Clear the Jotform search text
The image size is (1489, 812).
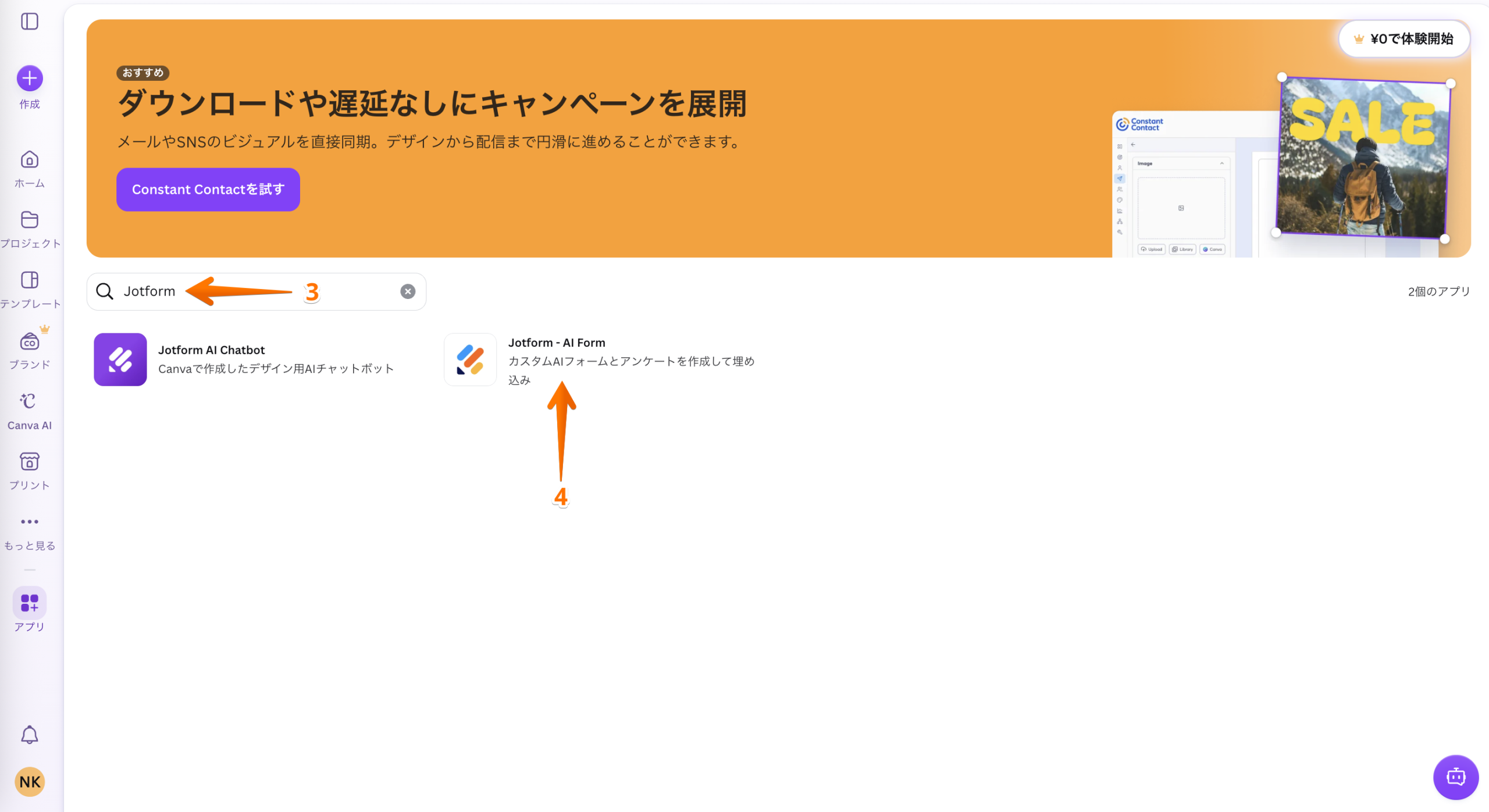408,291
